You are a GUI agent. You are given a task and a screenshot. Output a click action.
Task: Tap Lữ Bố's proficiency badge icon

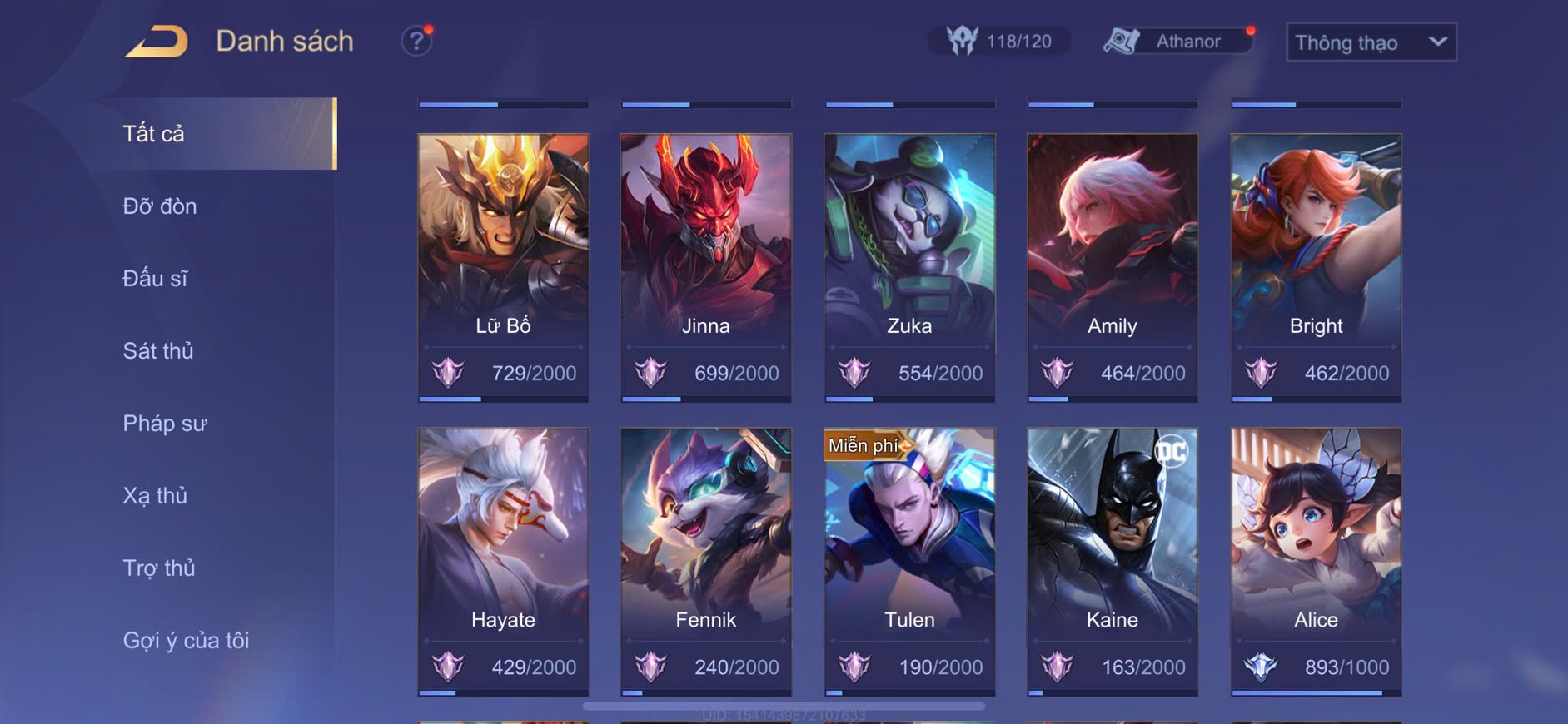click(x=448, y=373)
